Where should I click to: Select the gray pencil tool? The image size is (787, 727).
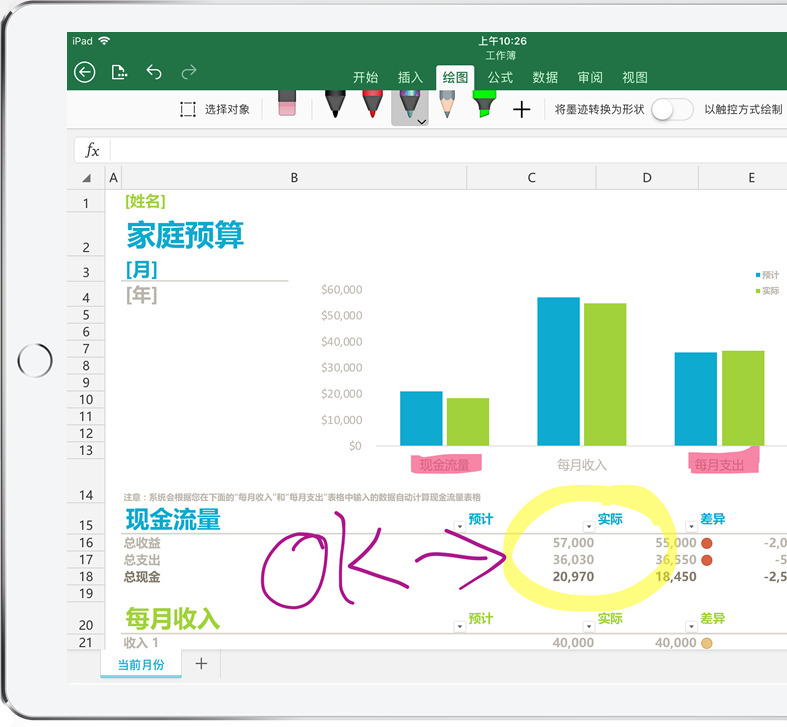447,106
